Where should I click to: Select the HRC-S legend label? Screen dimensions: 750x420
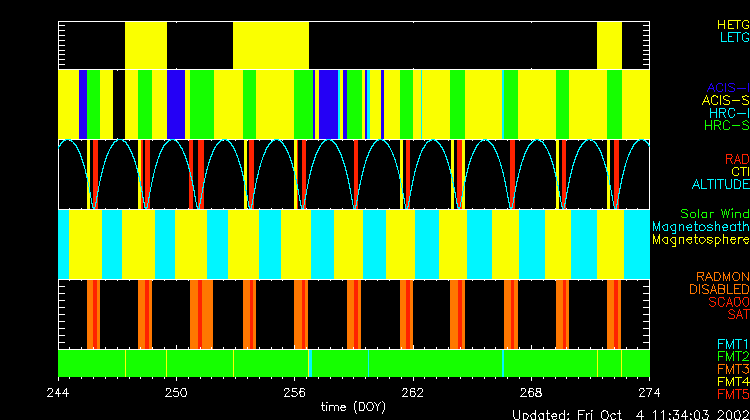726,126
